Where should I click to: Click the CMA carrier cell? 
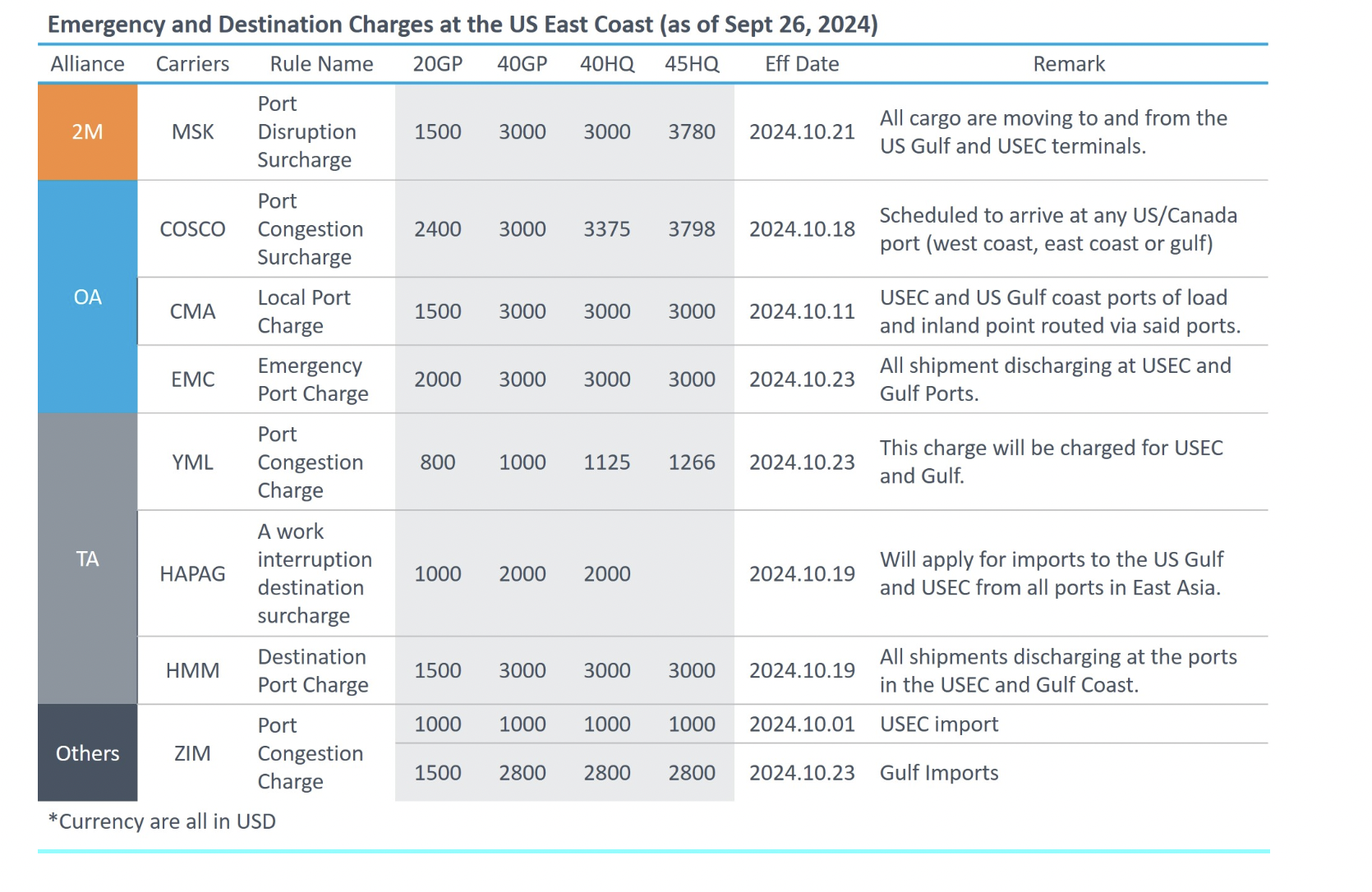(192, 311)
